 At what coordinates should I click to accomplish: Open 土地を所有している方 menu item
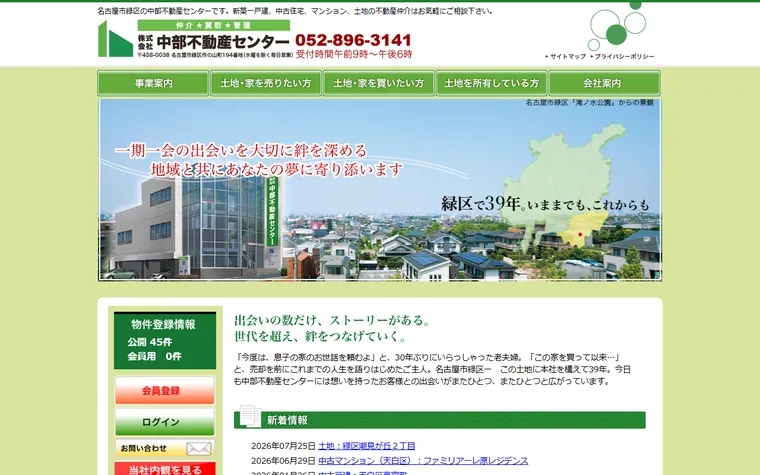pyautogui.click(x=491, y=83)
